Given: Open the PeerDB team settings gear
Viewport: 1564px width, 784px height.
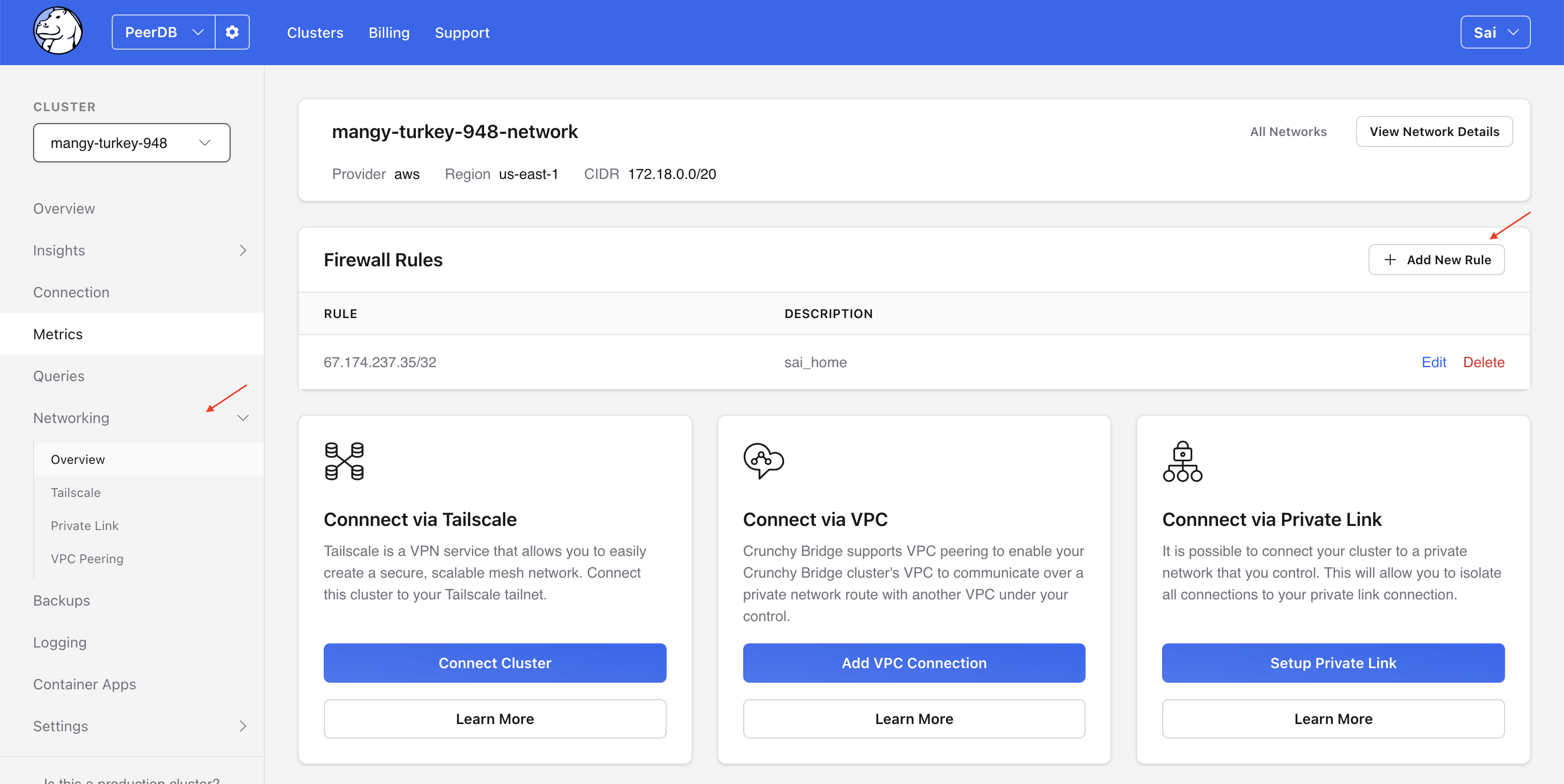Looking at the screenshot, I should click(232, 32).
